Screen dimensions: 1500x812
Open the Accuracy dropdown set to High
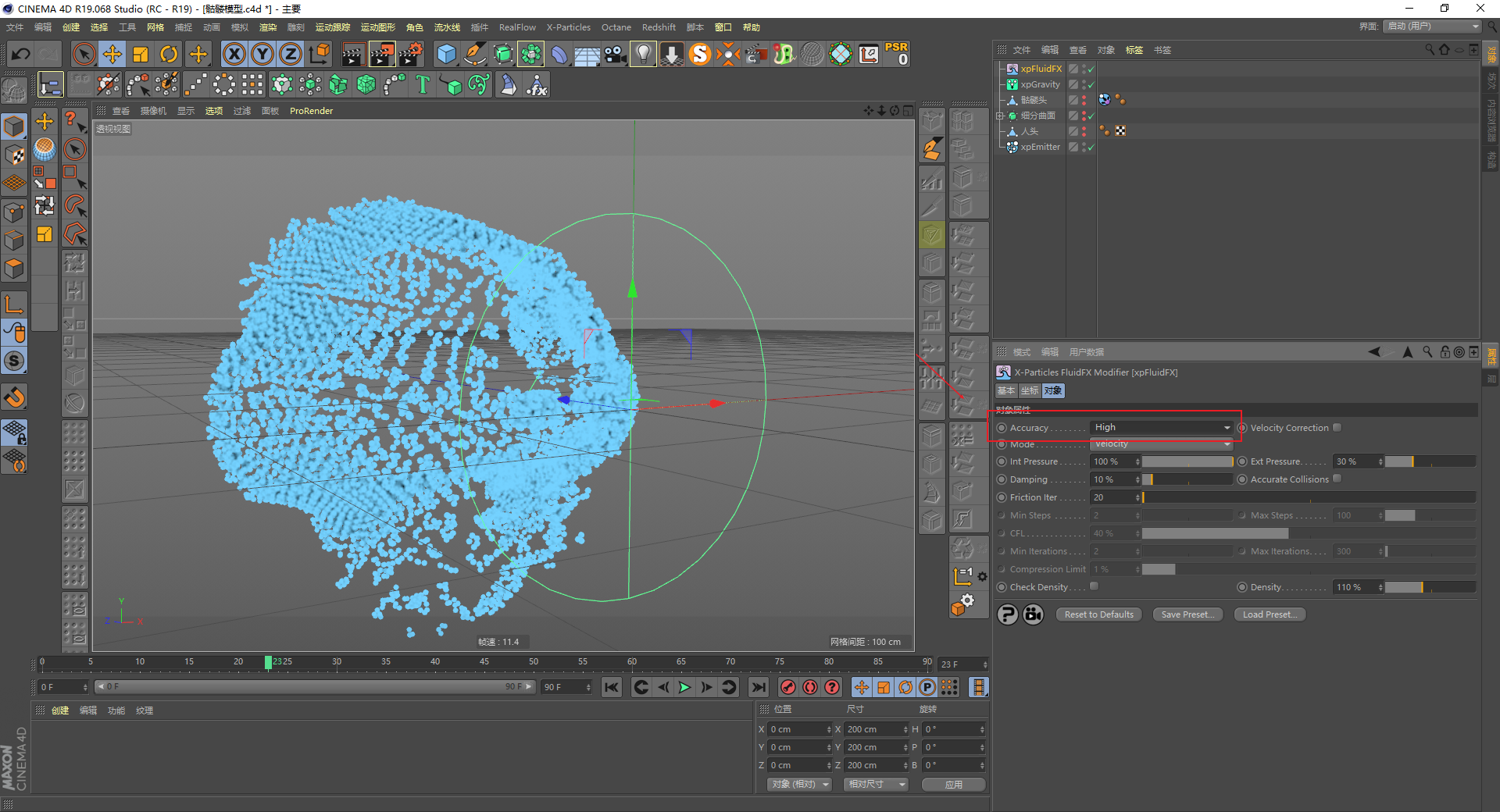click(1162, 427)
